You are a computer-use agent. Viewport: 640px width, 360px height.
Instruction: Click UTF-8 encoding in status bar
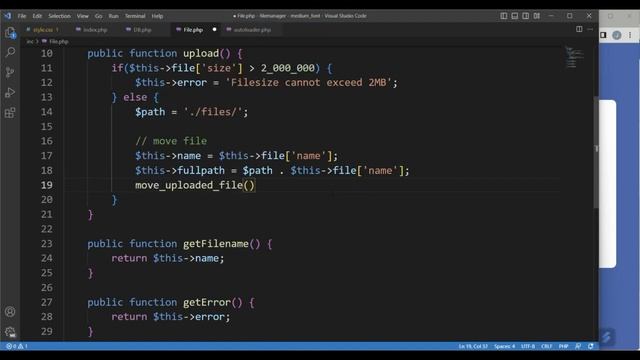coord(528,346)
